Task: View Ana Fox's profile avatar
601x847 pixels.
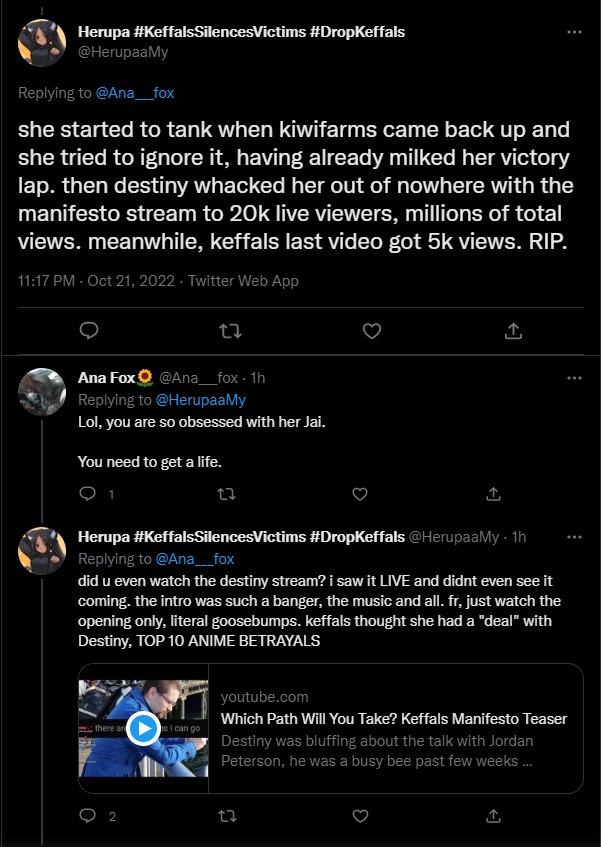Action: click(43, 392)
